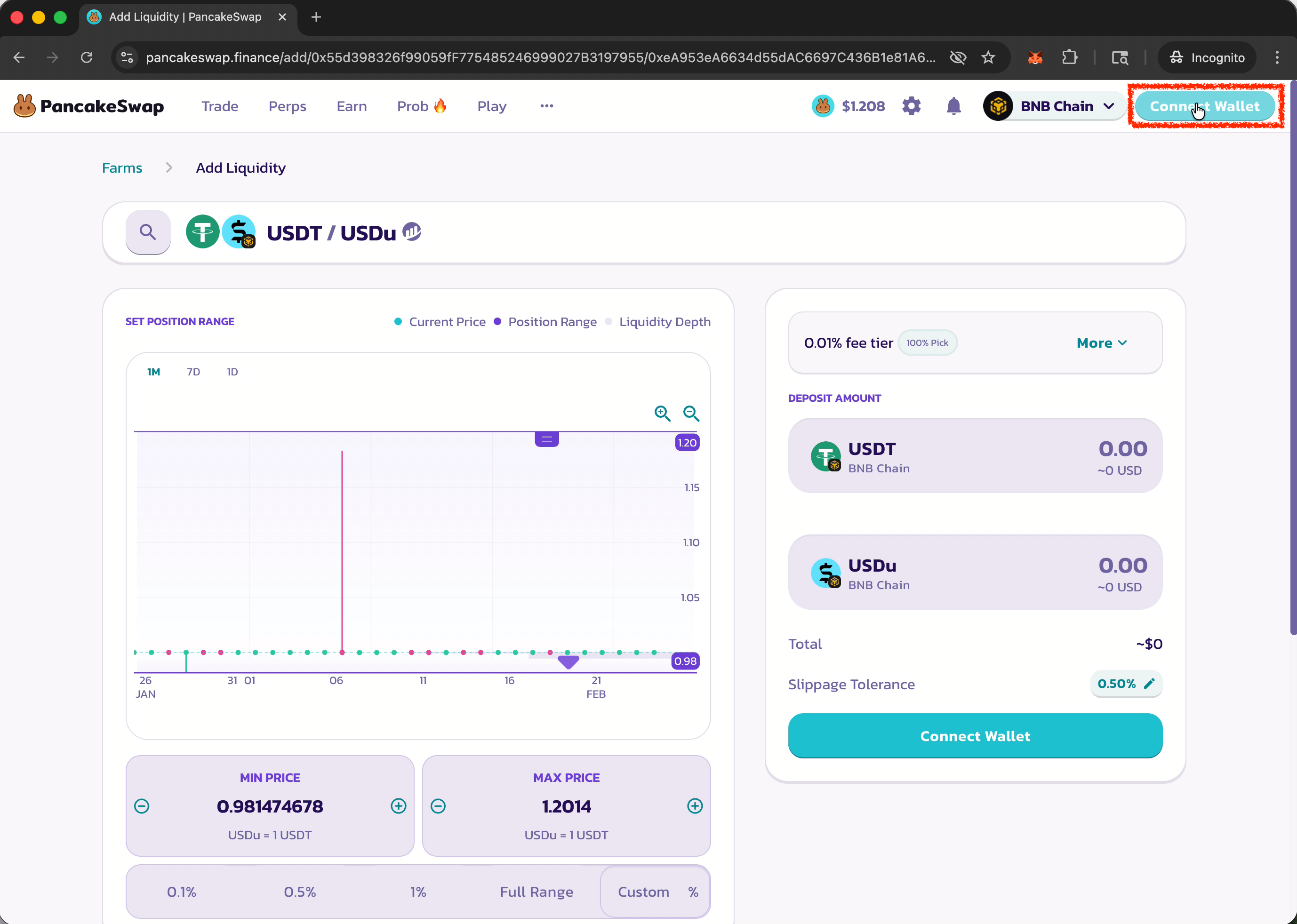The width and height of the screenshot is (1297, 924).
Task: Select the 7D chart timeframe
Action: coord(193,372)
